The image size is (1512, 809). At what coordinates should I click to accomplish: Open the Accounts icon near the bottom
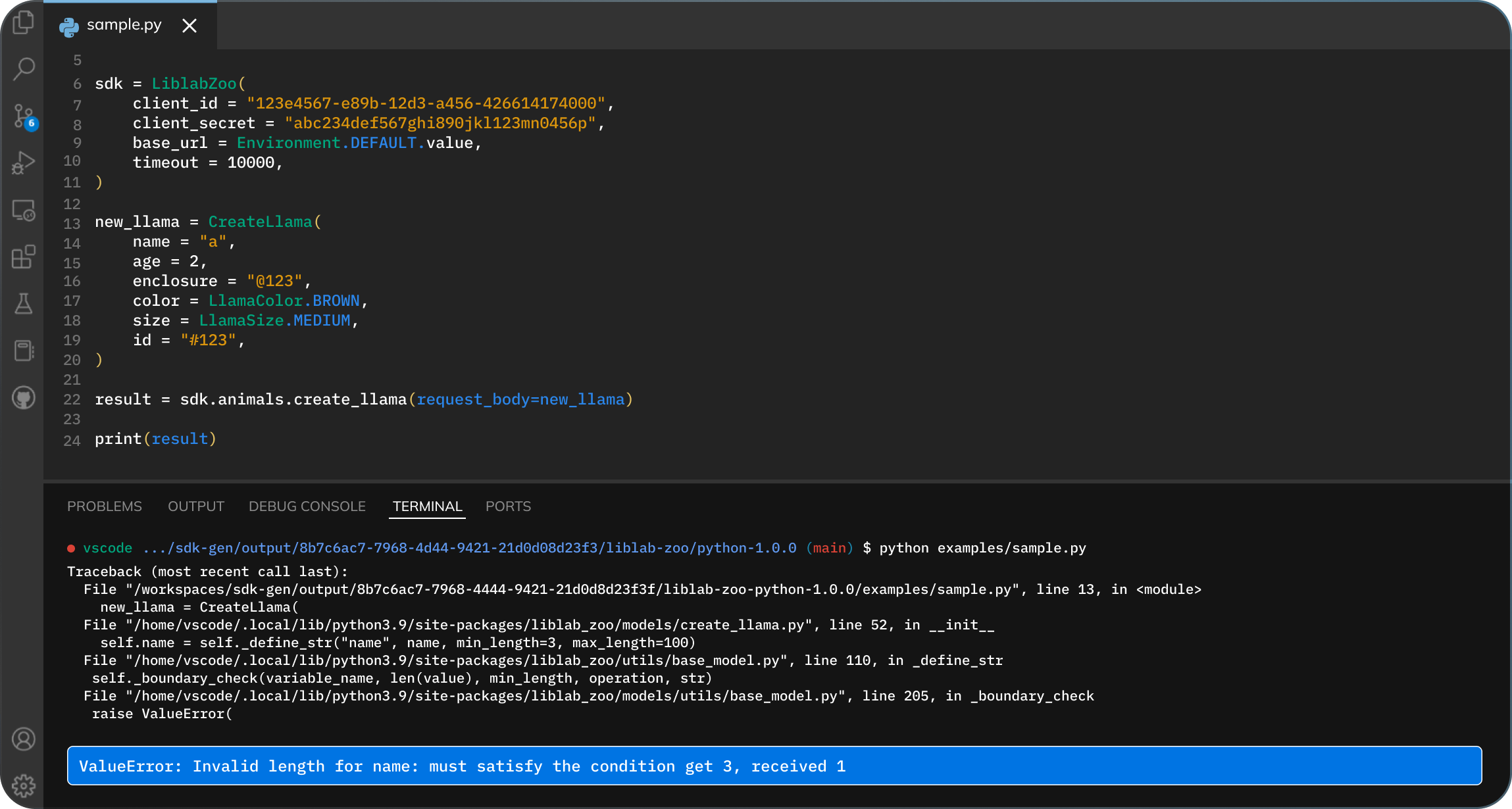(24, 739)
